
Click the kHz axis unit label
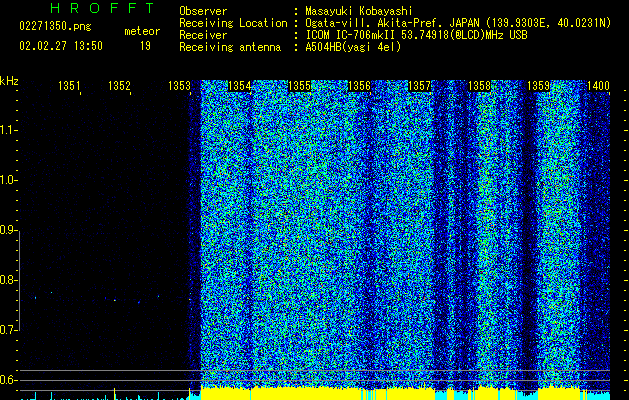pos(9,81)
